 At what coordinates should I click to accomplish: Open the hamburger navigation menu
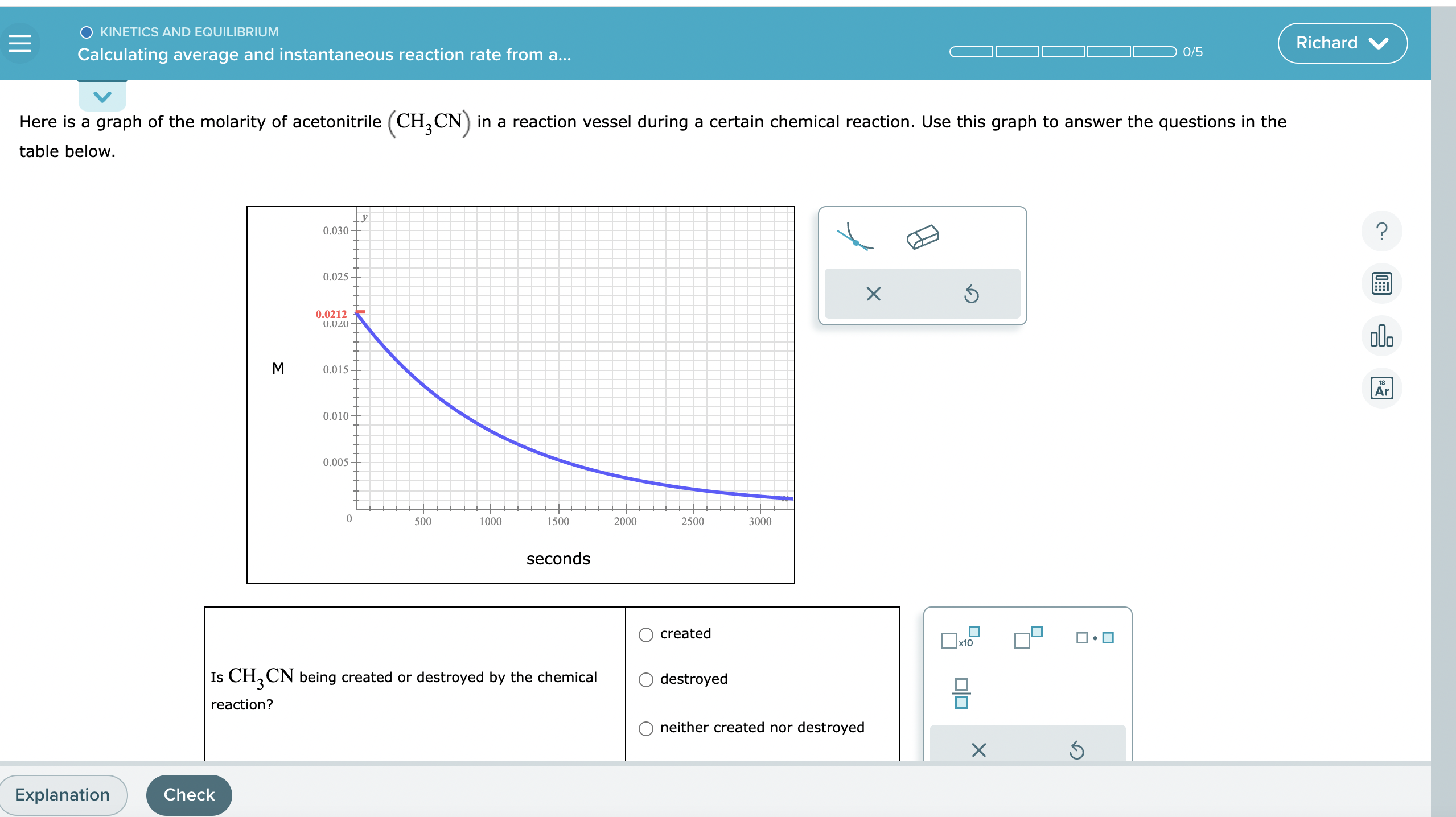pos(21,42)
